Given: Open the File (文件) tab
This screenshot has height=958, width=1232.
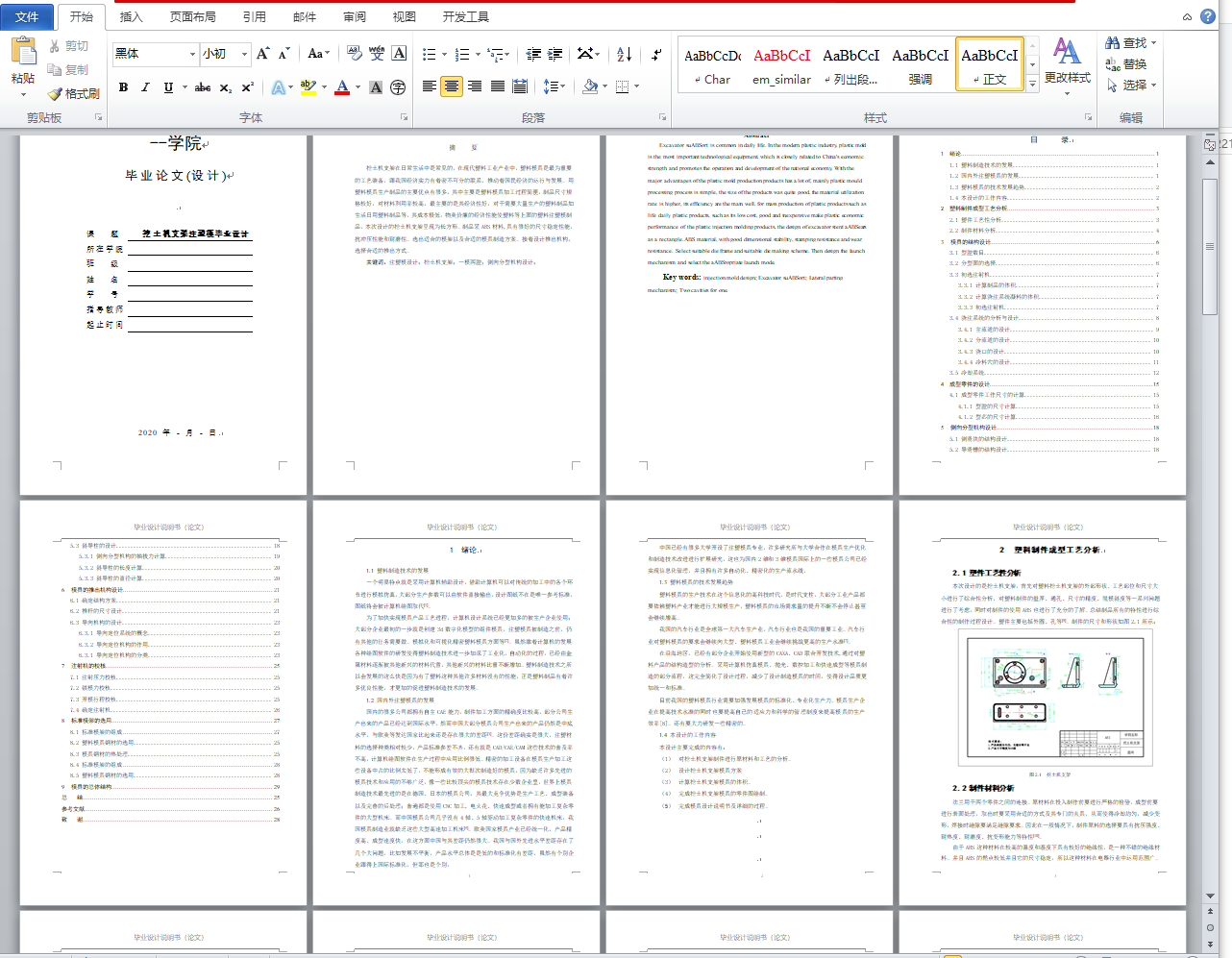Looking at the screenshot, I should 27,16.
